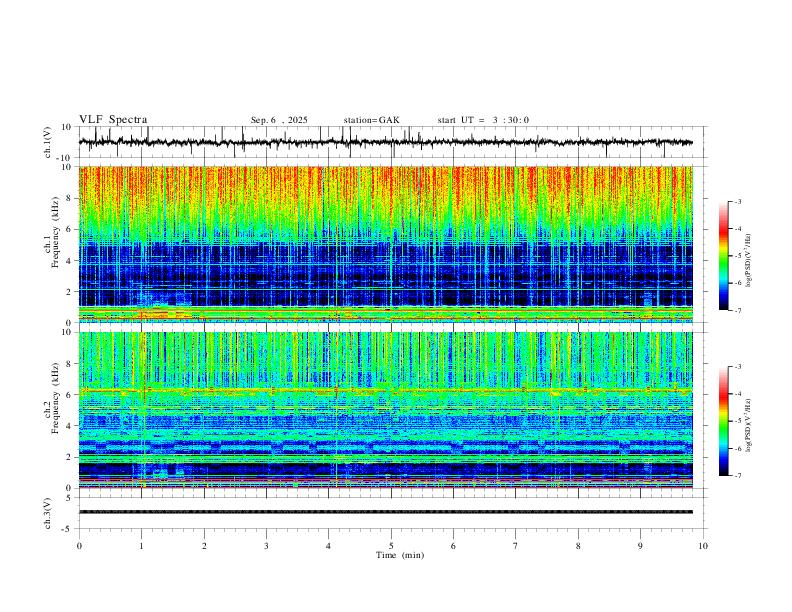Click the time axis tick label "0"

click(79, 546)
